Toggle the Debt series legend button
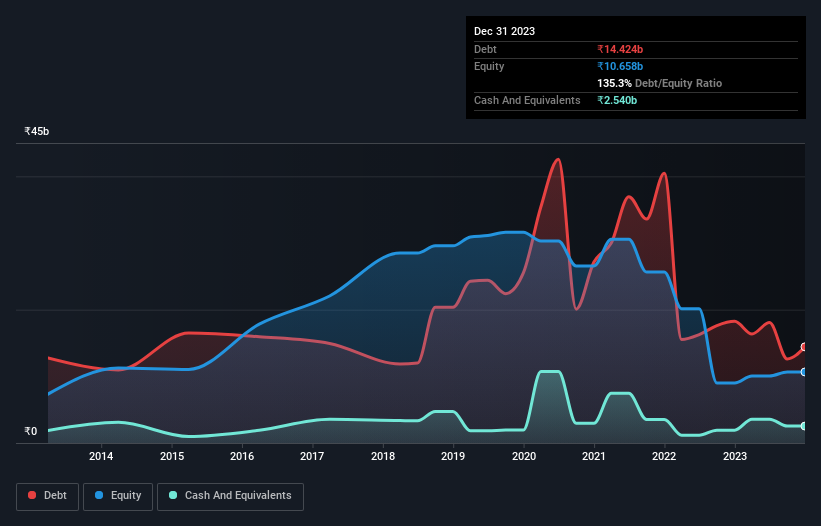Image resolution: width=821 pixels, height=526 pixels. coord(48,496)
